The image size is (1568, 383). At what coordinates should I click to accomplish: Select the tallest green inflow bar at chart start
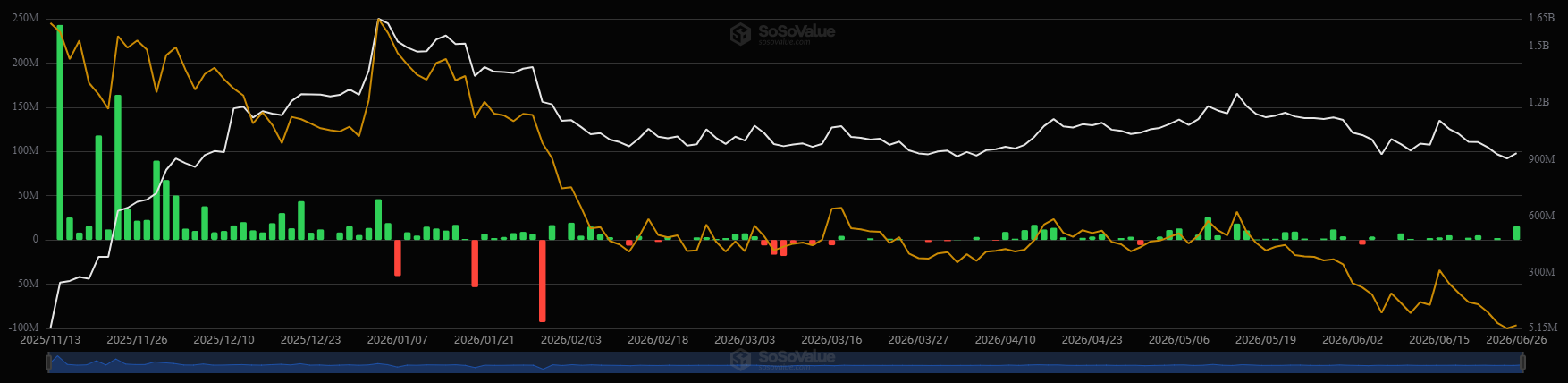click(60, 132)
